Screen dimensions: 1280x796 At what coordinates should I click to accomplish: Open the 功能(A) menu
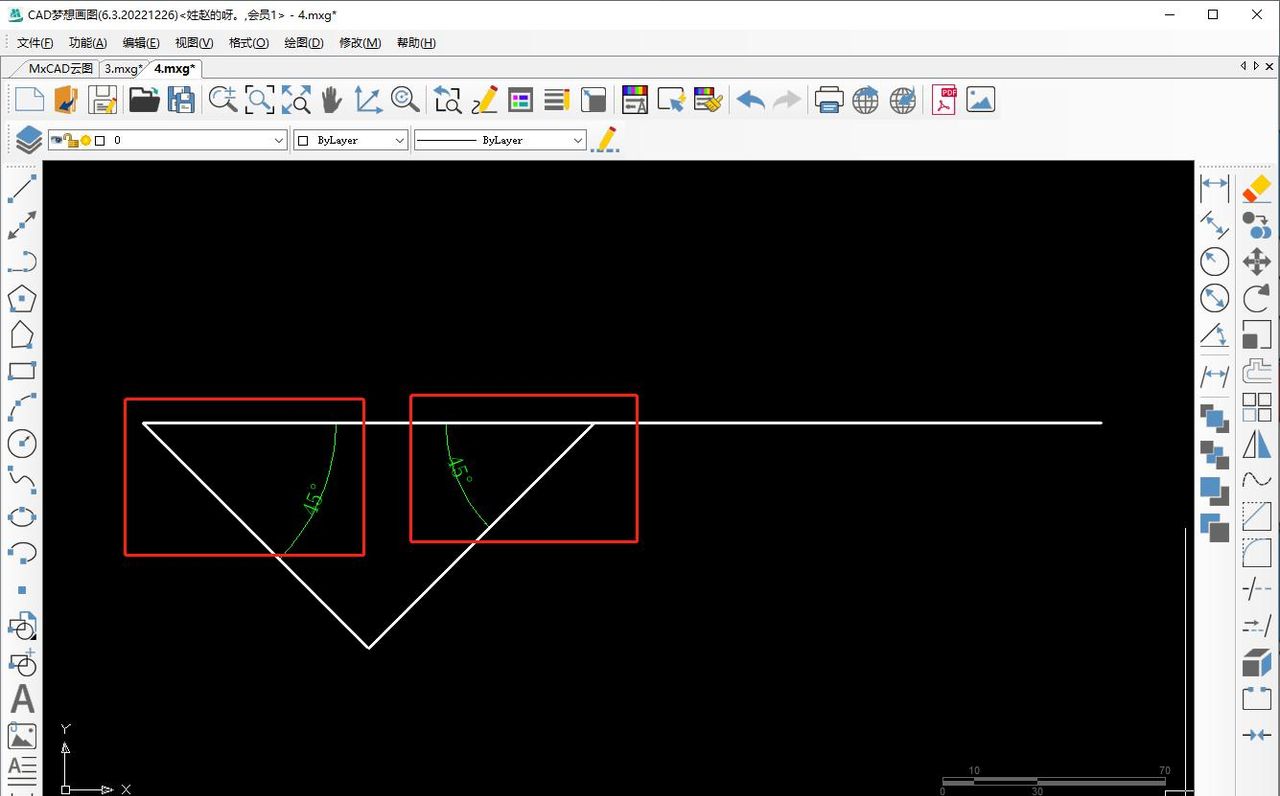point(88,43)
